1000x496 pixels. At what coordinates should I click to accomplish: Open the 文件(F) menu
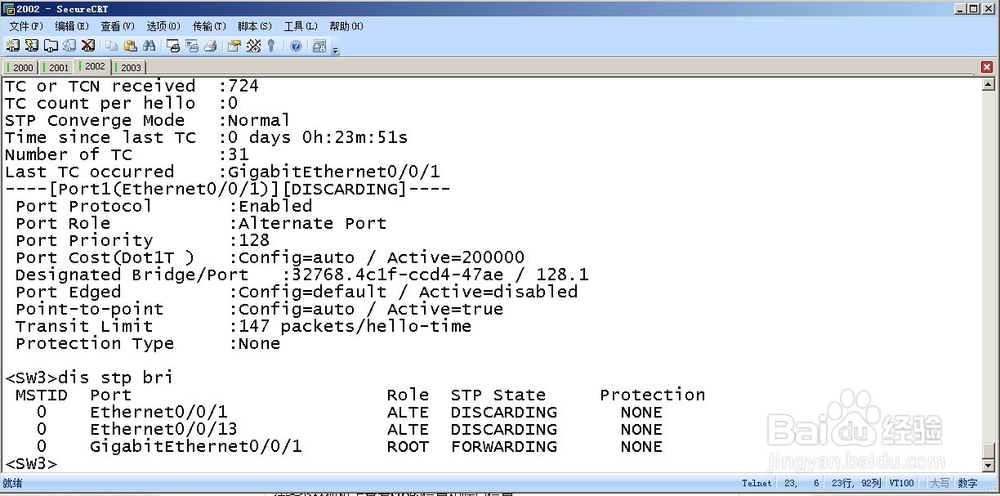(26, 26)
